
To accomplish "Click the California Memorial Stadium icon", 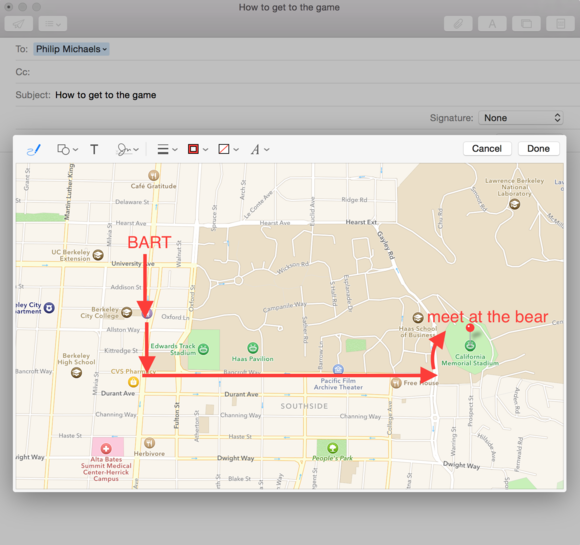I will tap(470, 346).
